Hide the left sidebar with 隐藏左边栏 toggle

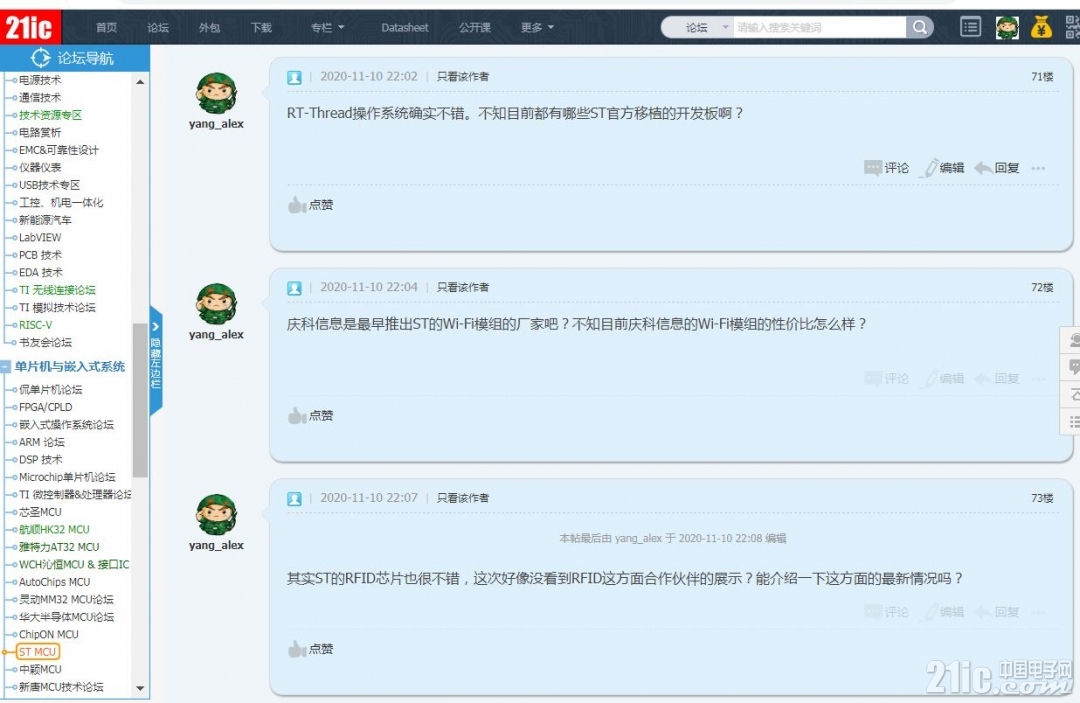(x=156, y=360)
